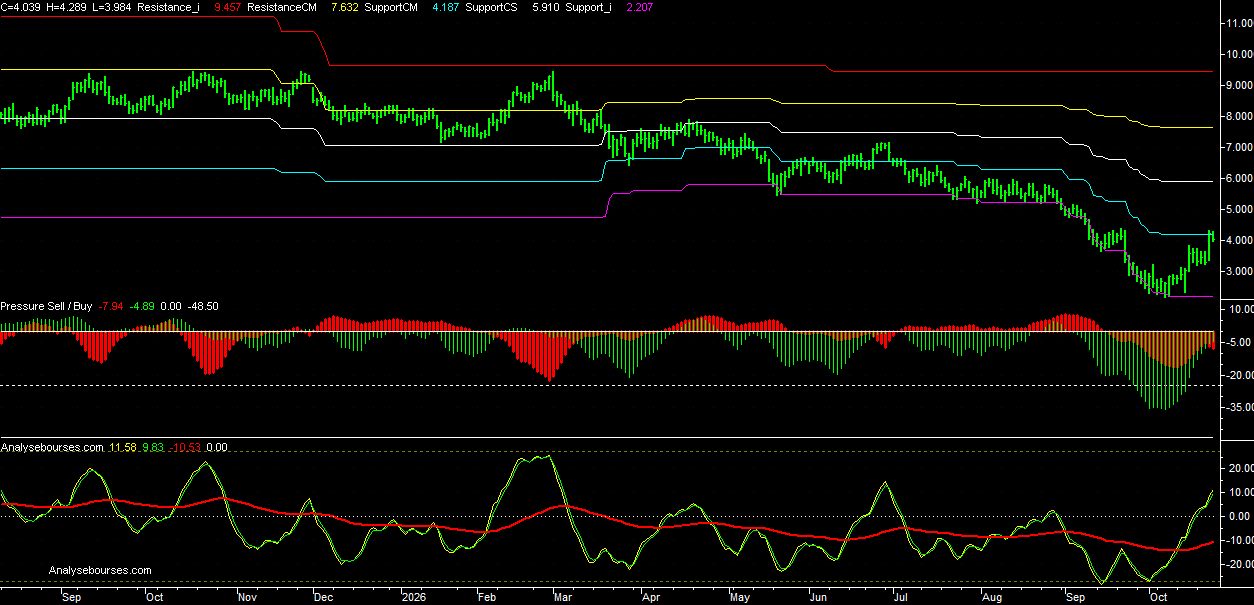Click the 9.00 price axis label

pos(1239,85)
